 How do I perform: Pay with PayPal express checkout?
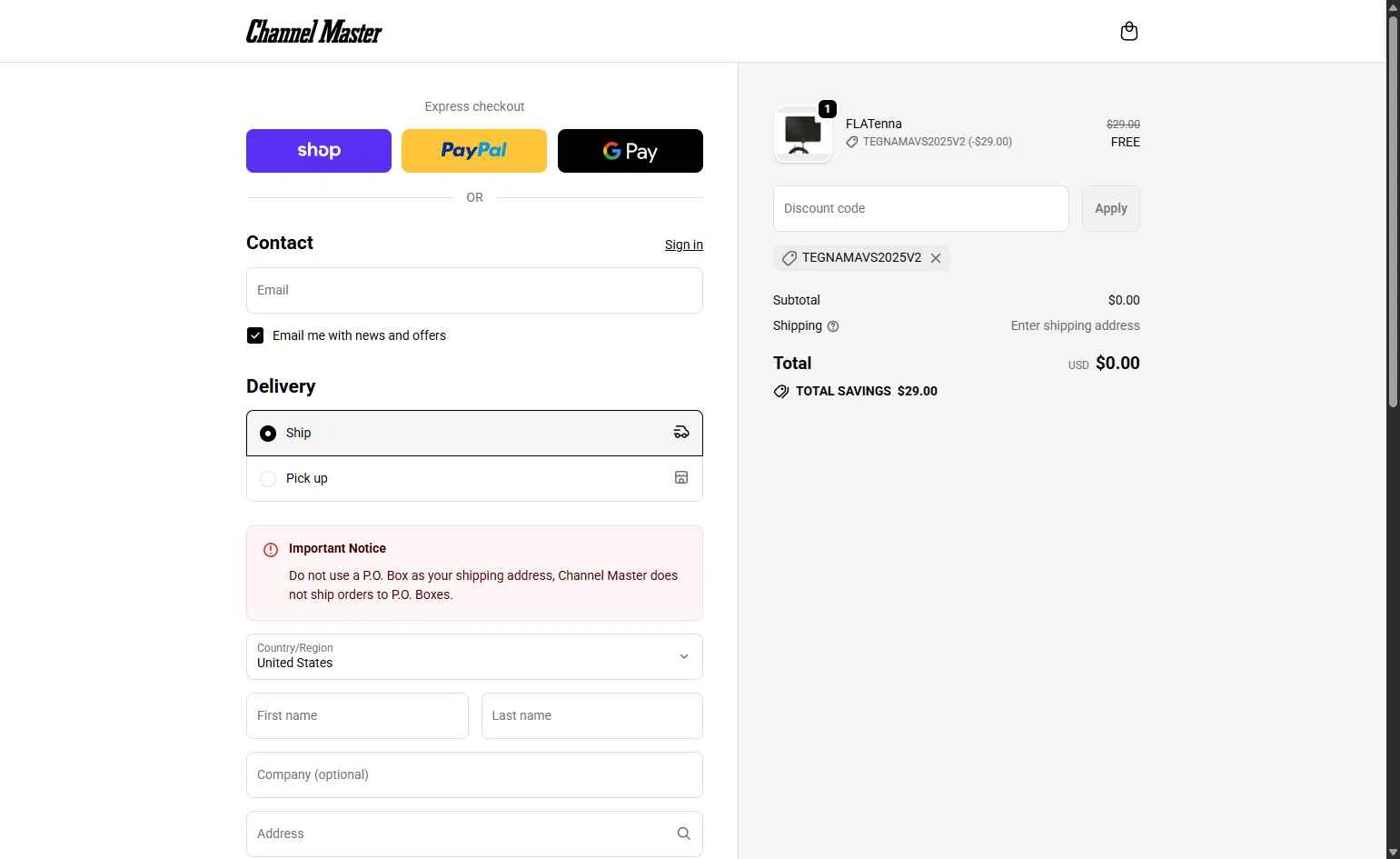[x=474, y=151]
